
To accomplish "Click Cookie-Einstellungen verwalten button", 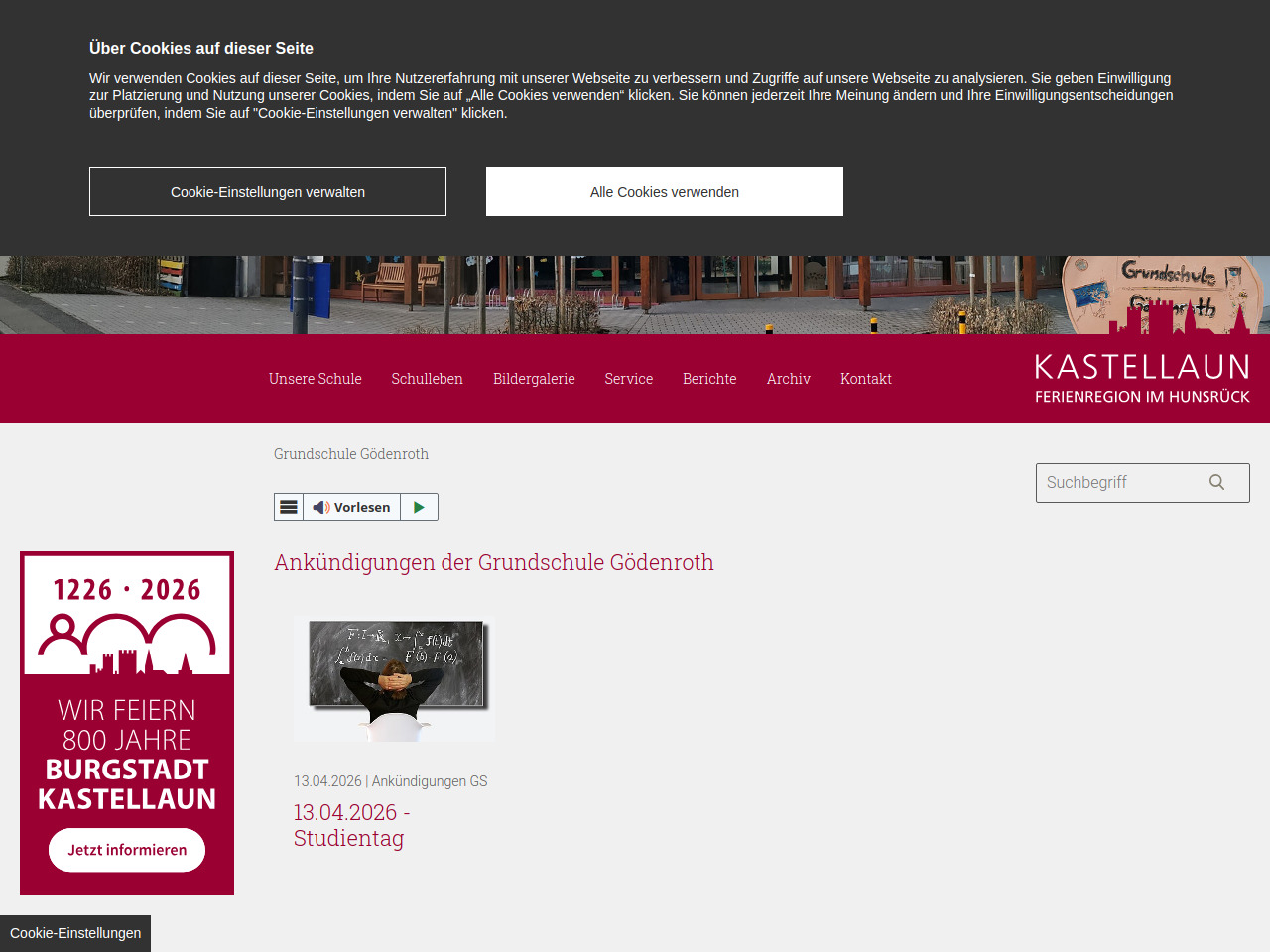I will coord(268,191).
